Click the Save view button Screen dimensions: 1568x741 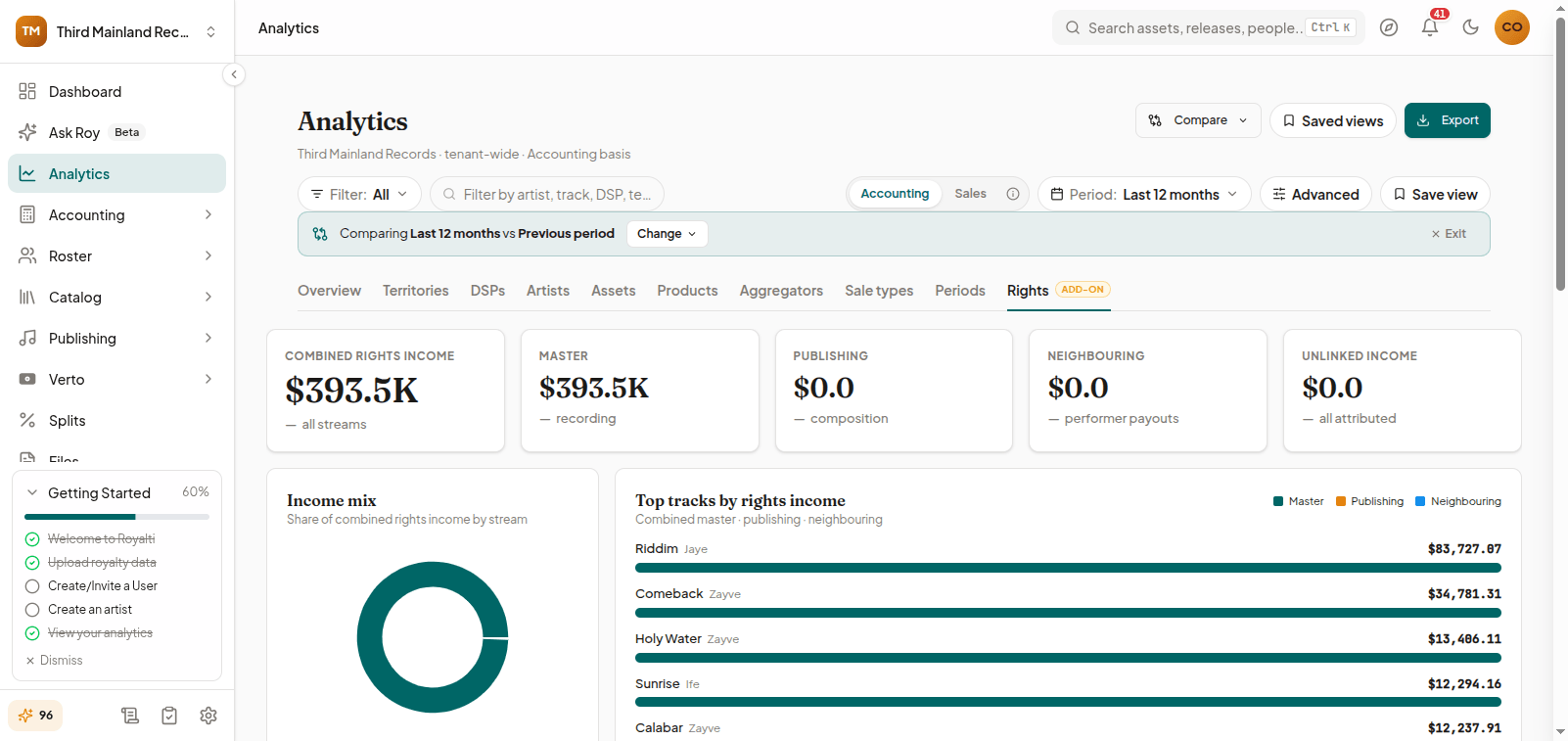[x=1435, y=194]
